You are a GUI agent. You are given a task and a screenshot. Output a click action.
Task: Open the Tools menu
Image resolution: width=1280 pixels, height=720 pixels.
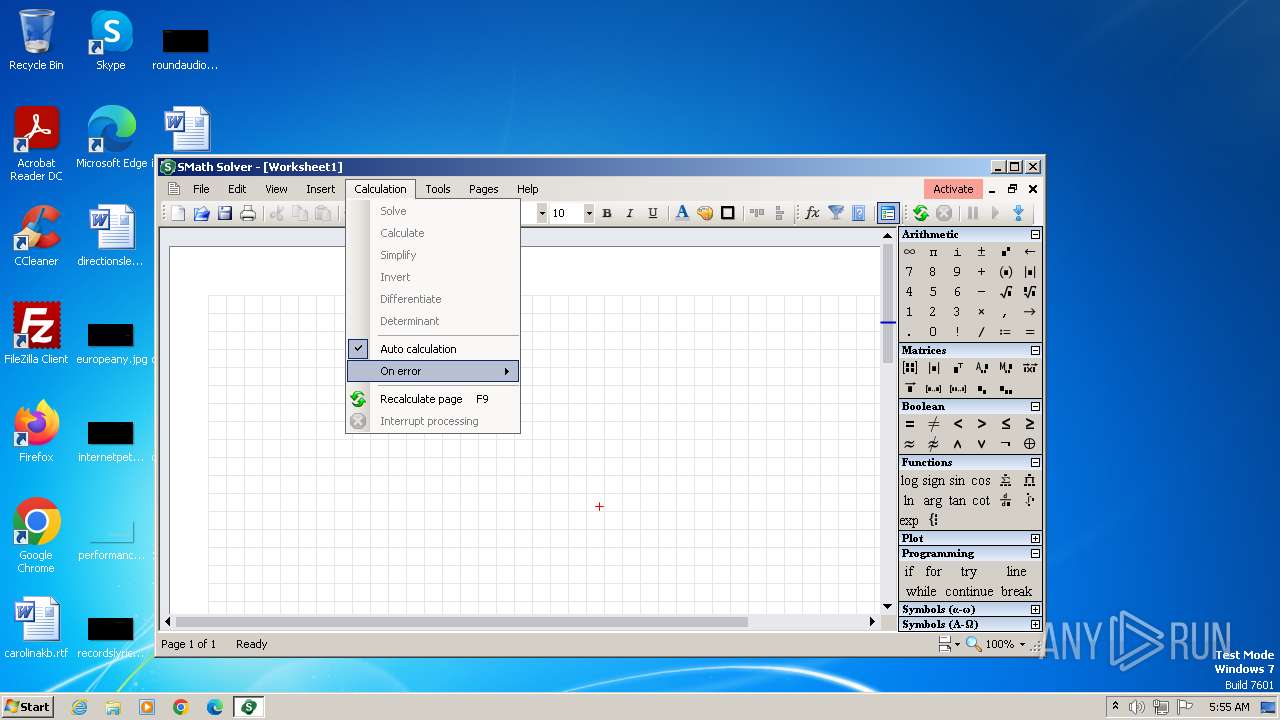point(438,189)
